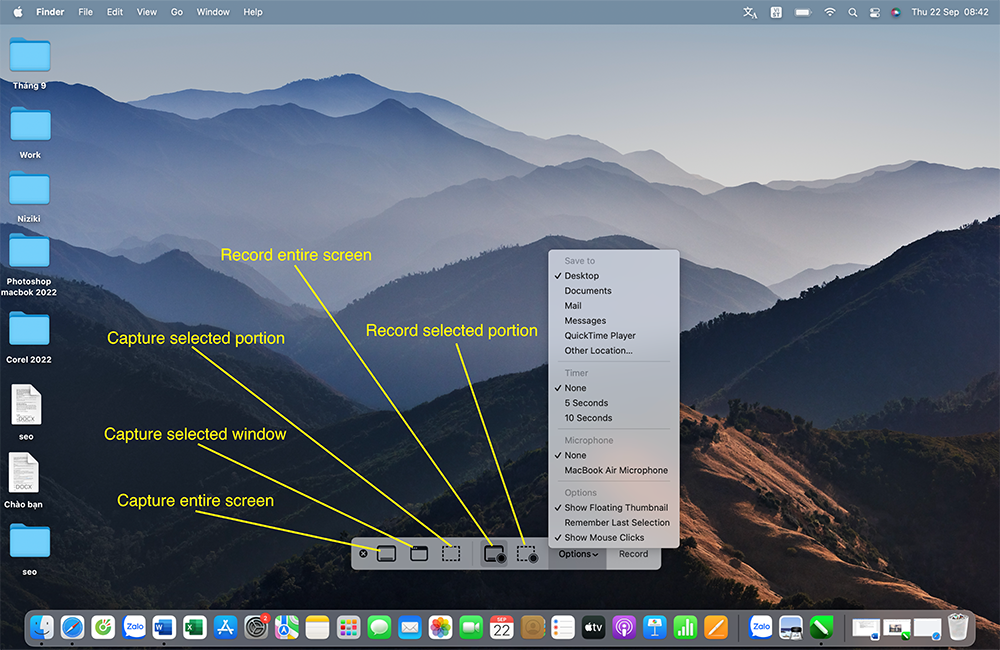Open Podcasts from the Dock
The width and height of the screenshot is (1000, 650).
point(624,628)
